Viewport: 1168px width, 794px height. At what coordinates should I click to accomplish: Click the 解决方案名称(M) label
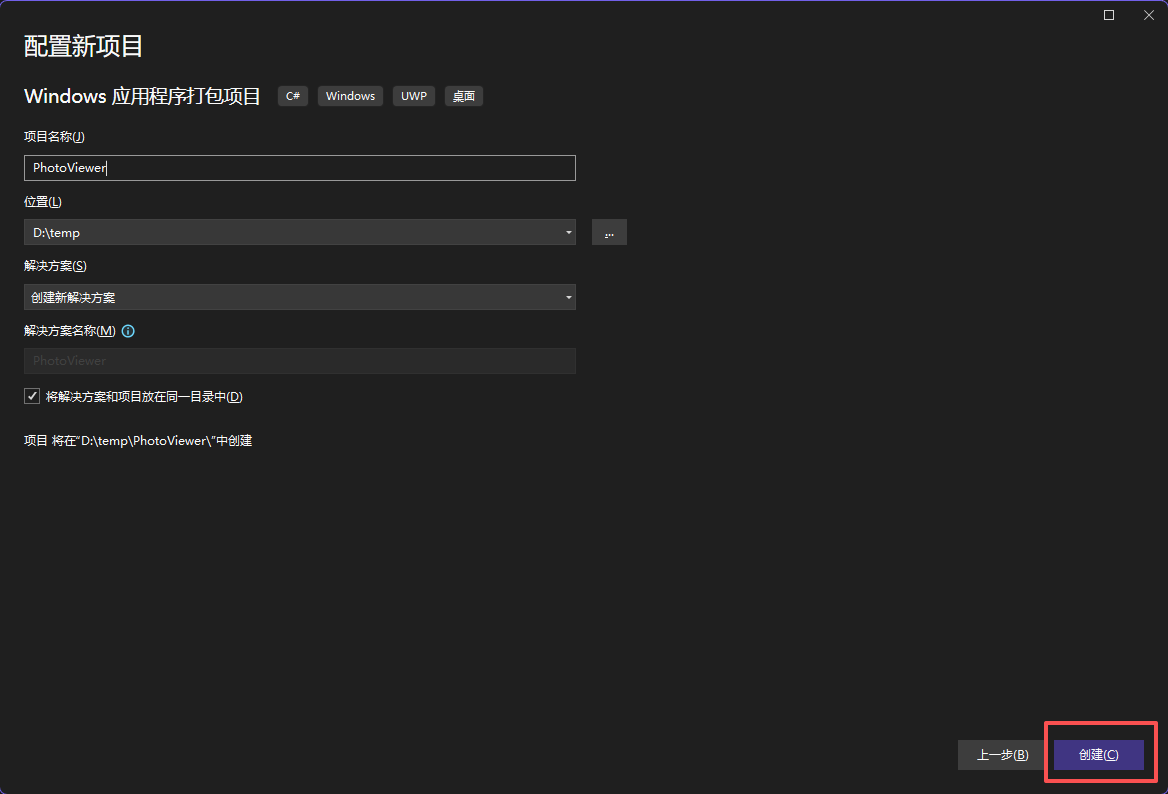pyautogui.click(x=70, y=331)
